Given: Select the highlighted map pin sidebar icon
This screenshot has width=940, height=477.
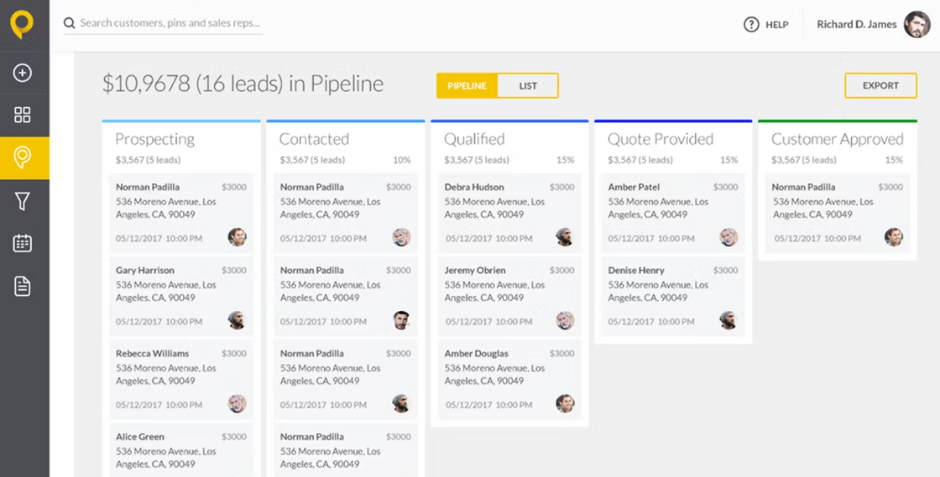Looking at the screenshot, I should (x=24, y=158).
